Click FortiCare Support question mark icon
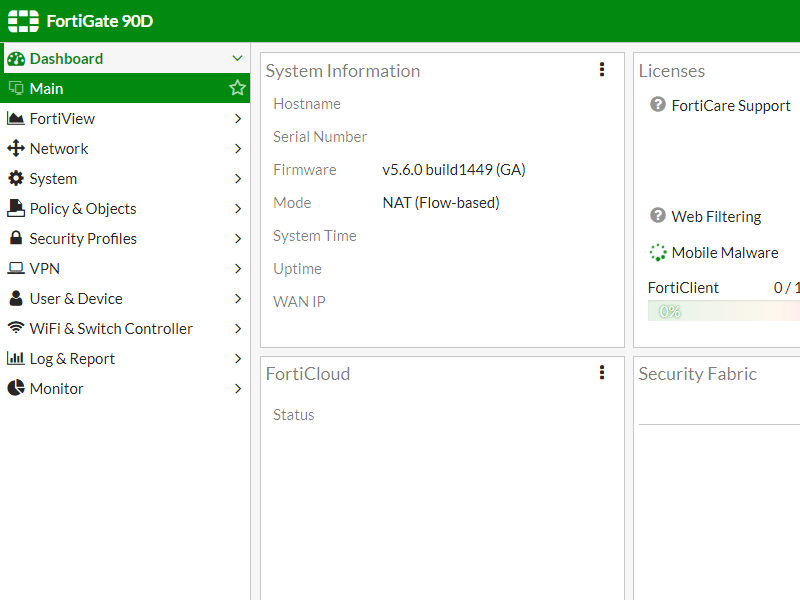This screenshot has height=600, width=800. point(658,105)
